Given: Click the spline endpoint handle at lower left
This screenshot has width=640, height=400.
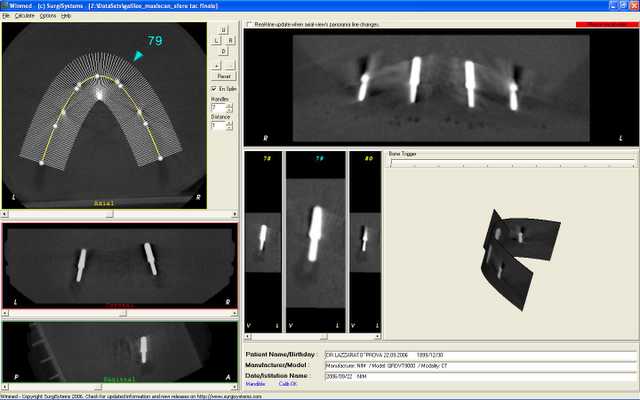Looking at the screenshot, I should [41, 163].
